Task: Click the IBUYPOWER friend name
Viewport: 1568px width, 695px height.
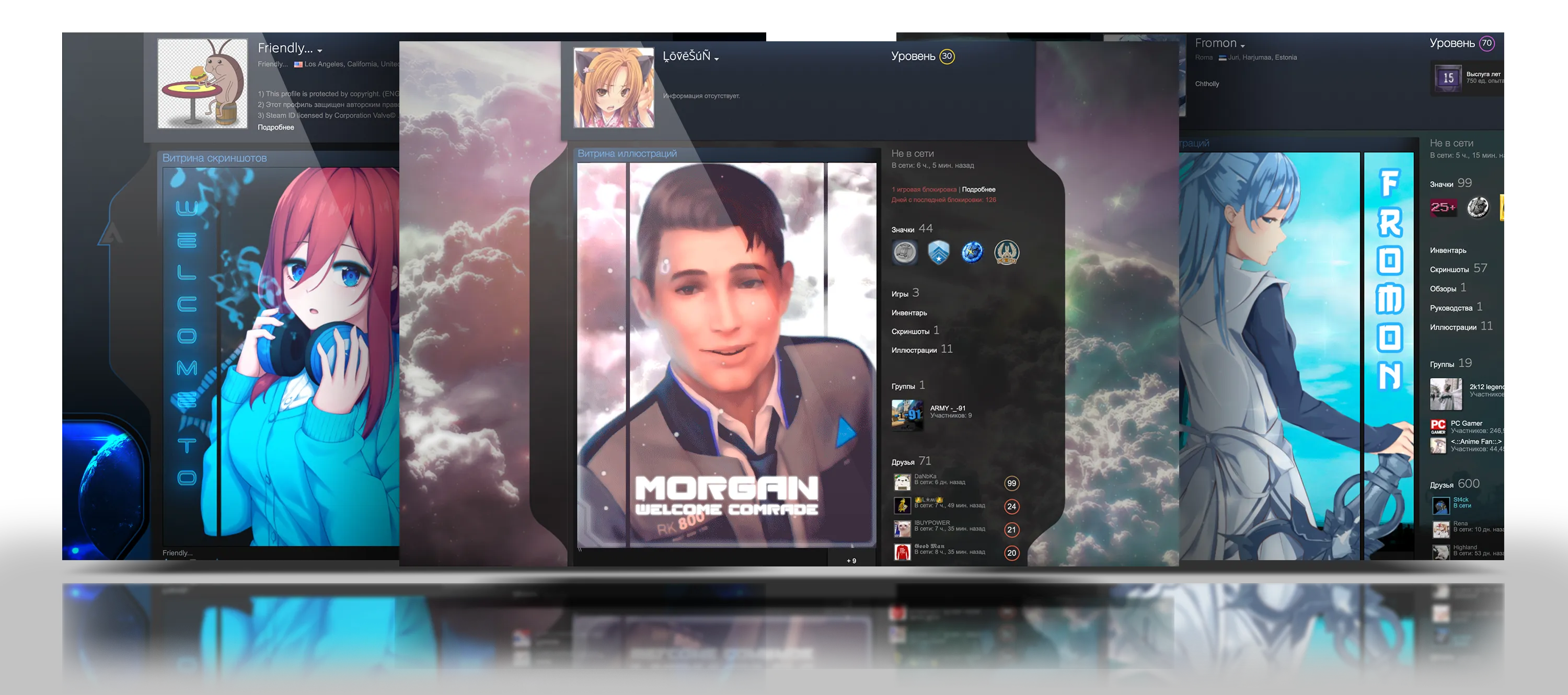Action: coord(932,523)
